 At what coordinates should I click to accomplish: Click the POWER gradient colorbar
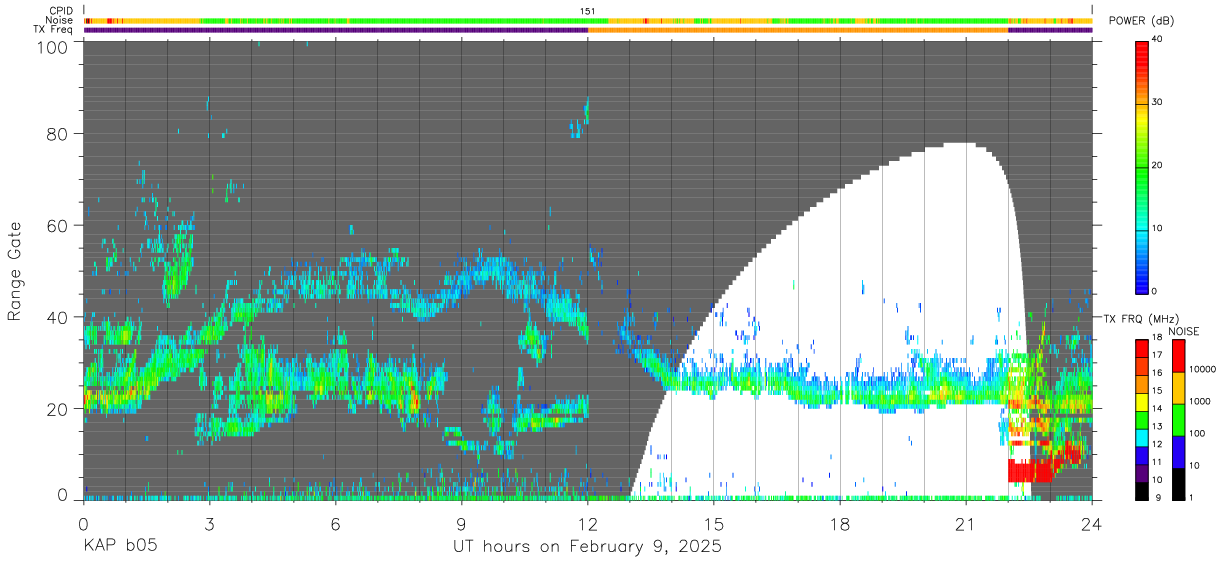[x=1140, y=166]
